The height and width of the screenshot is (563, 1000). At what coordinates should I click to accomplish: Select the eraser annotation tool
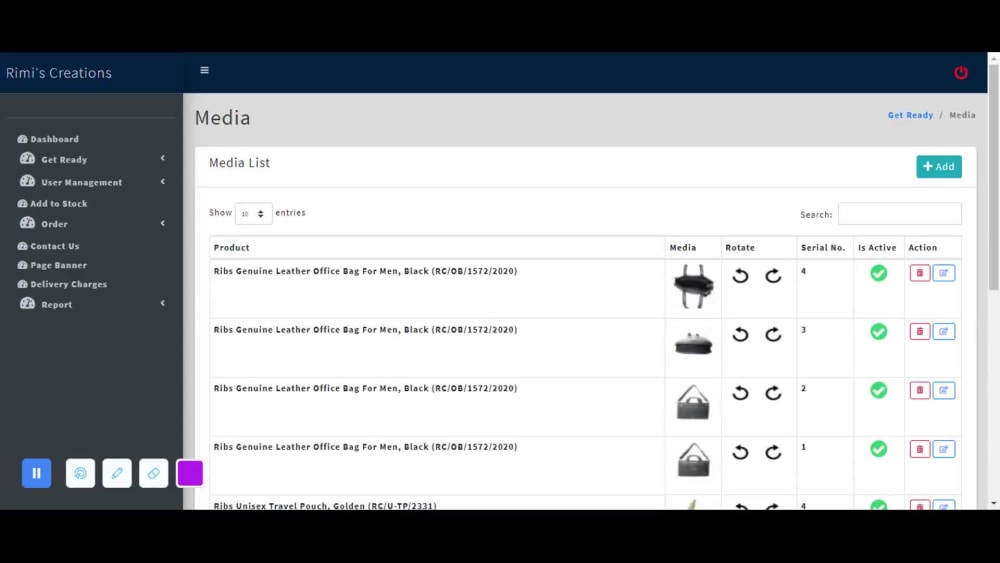(x=154, y=473)
